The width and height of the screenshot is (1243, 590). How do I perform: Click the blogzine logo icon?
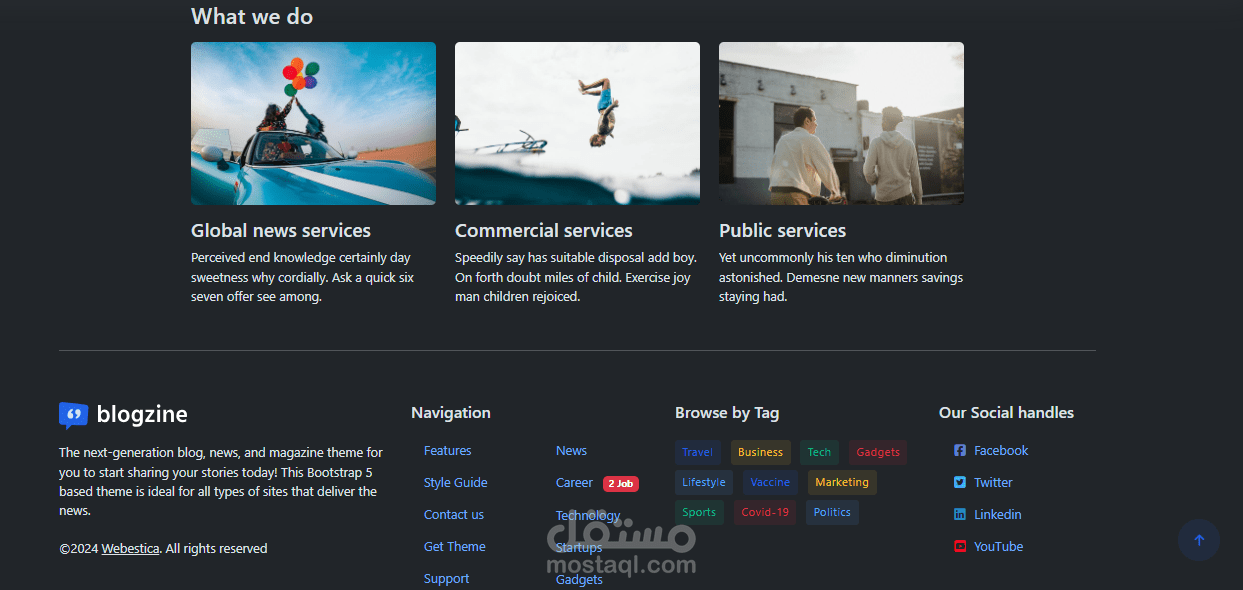73,414
